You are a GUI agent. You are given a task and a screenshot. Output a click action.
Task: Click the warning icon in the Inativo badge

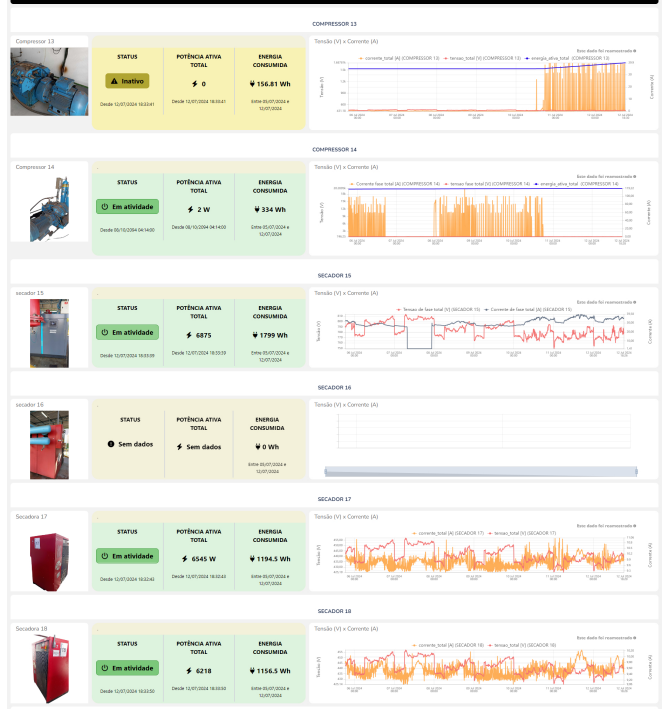pyautogui.click(x=114, y=81)
